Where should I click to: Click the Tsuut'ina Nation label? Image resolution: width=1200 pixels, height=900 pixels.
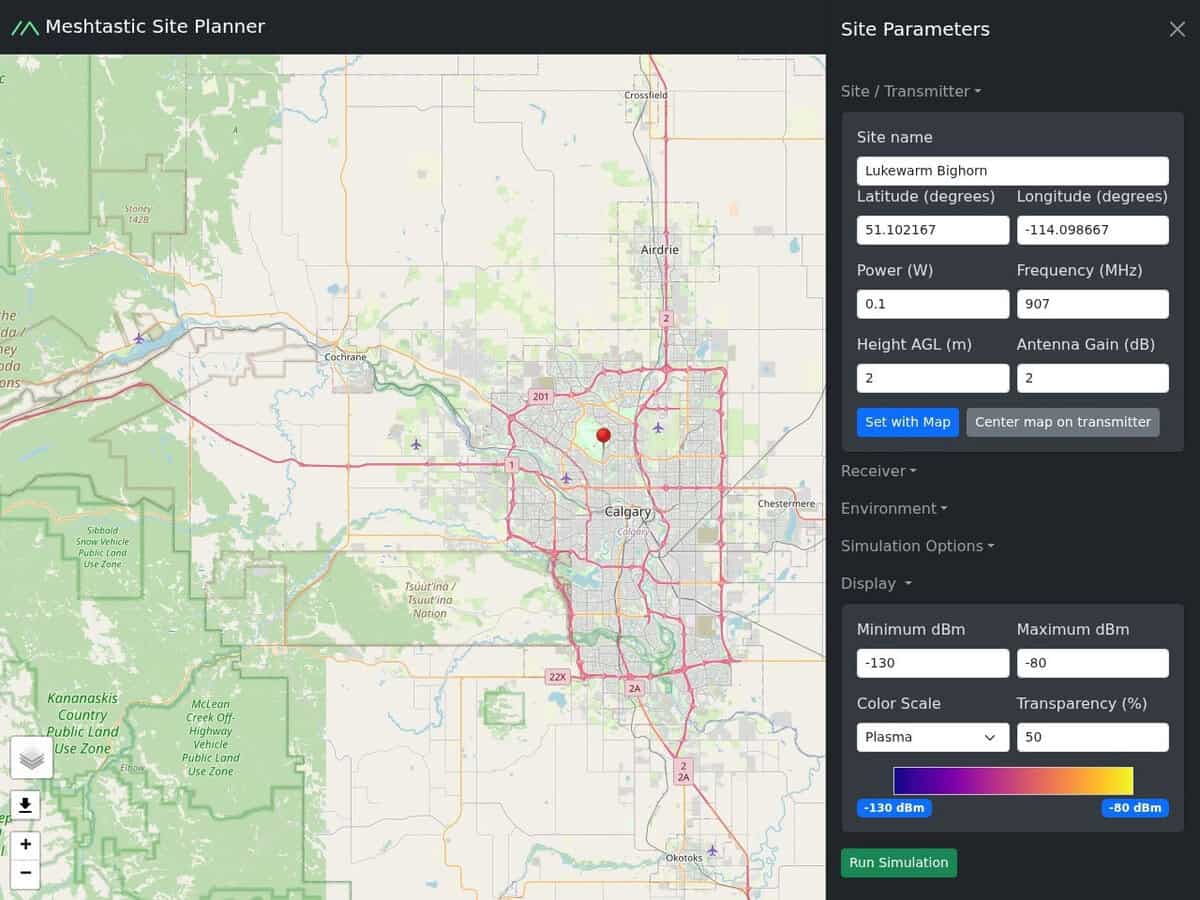[430, 600]
